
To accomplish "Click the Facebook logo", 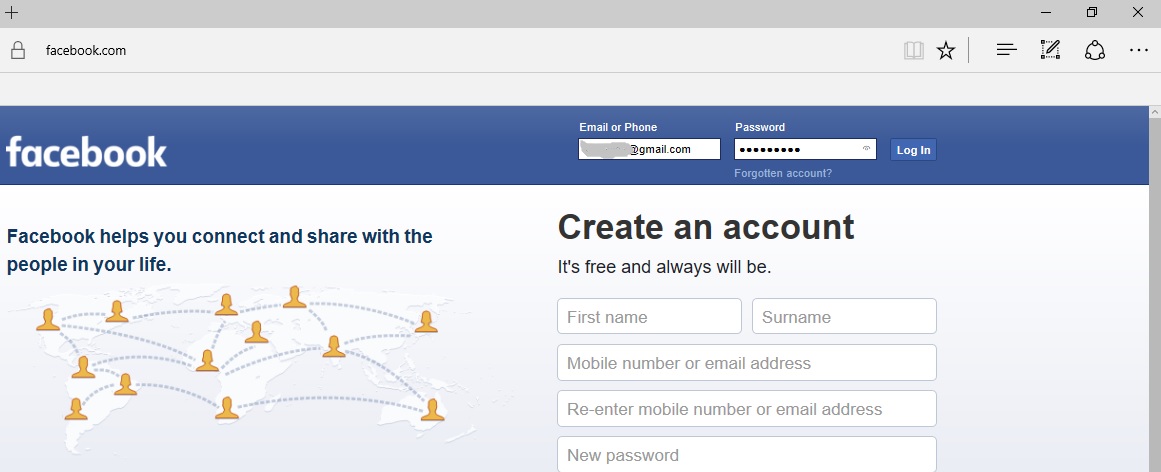I will pos(87,151).
